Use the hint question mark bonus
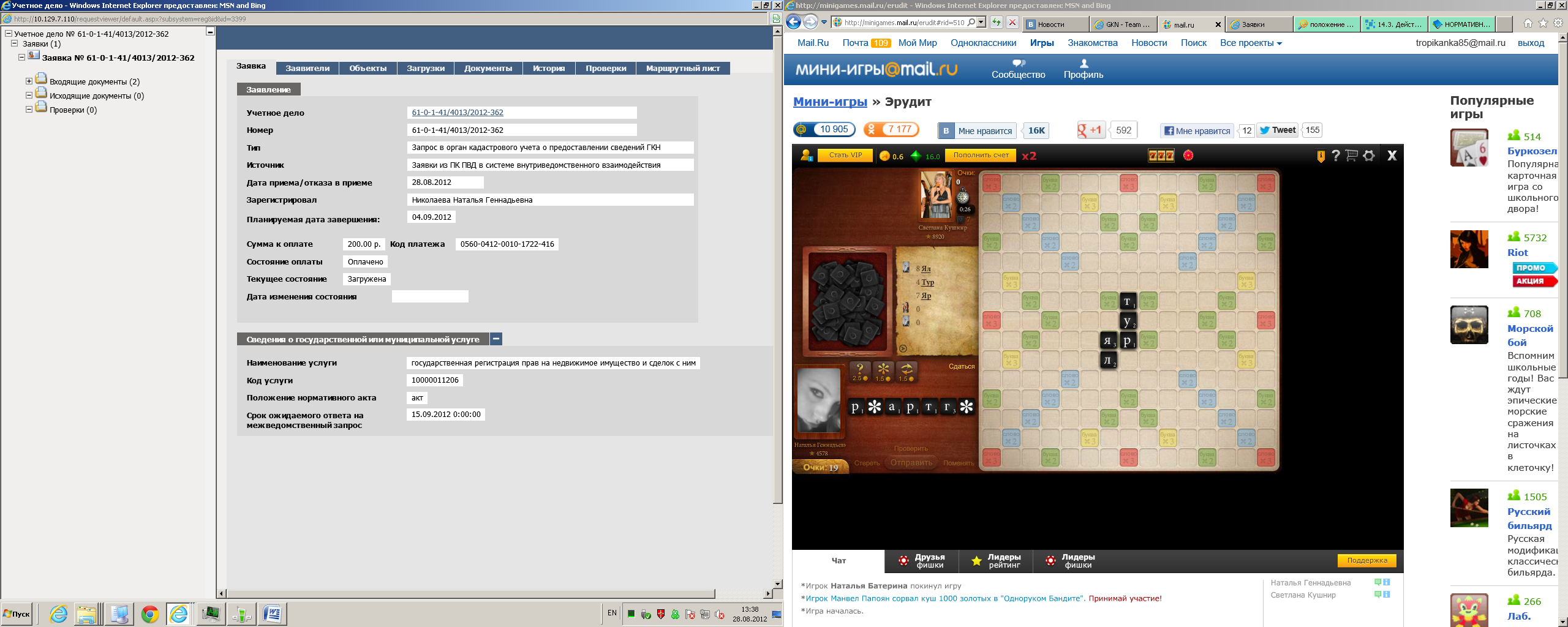The width and height of the screenshot is (1568, 627). [x=860, y=371]
